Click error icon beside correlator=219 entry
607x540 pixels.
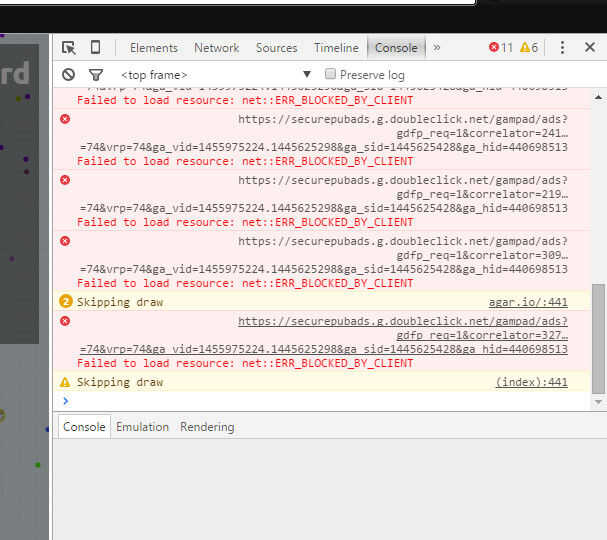[65, 180]
